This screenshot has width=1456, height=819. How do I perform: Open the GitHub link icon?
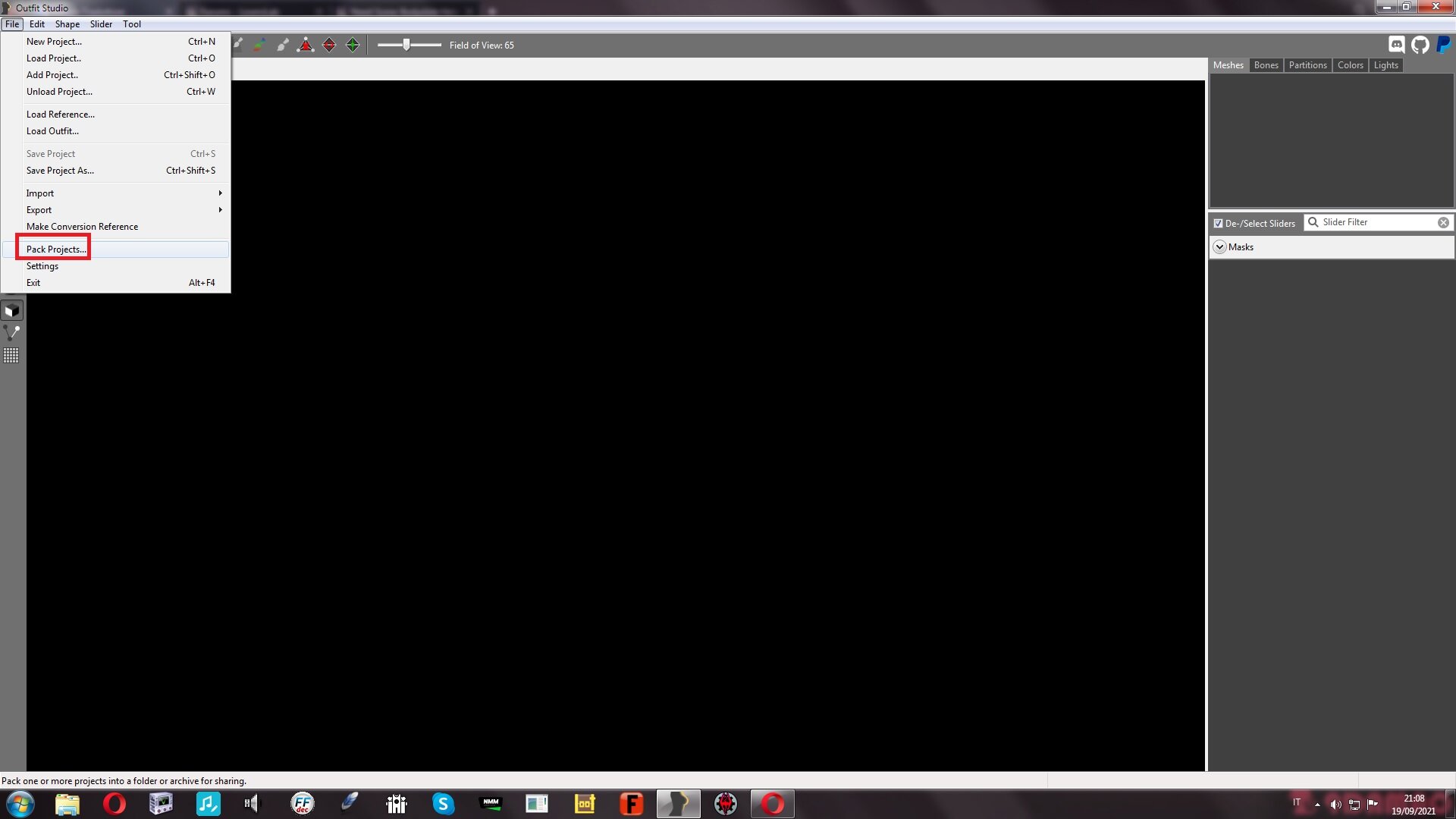1420,45
